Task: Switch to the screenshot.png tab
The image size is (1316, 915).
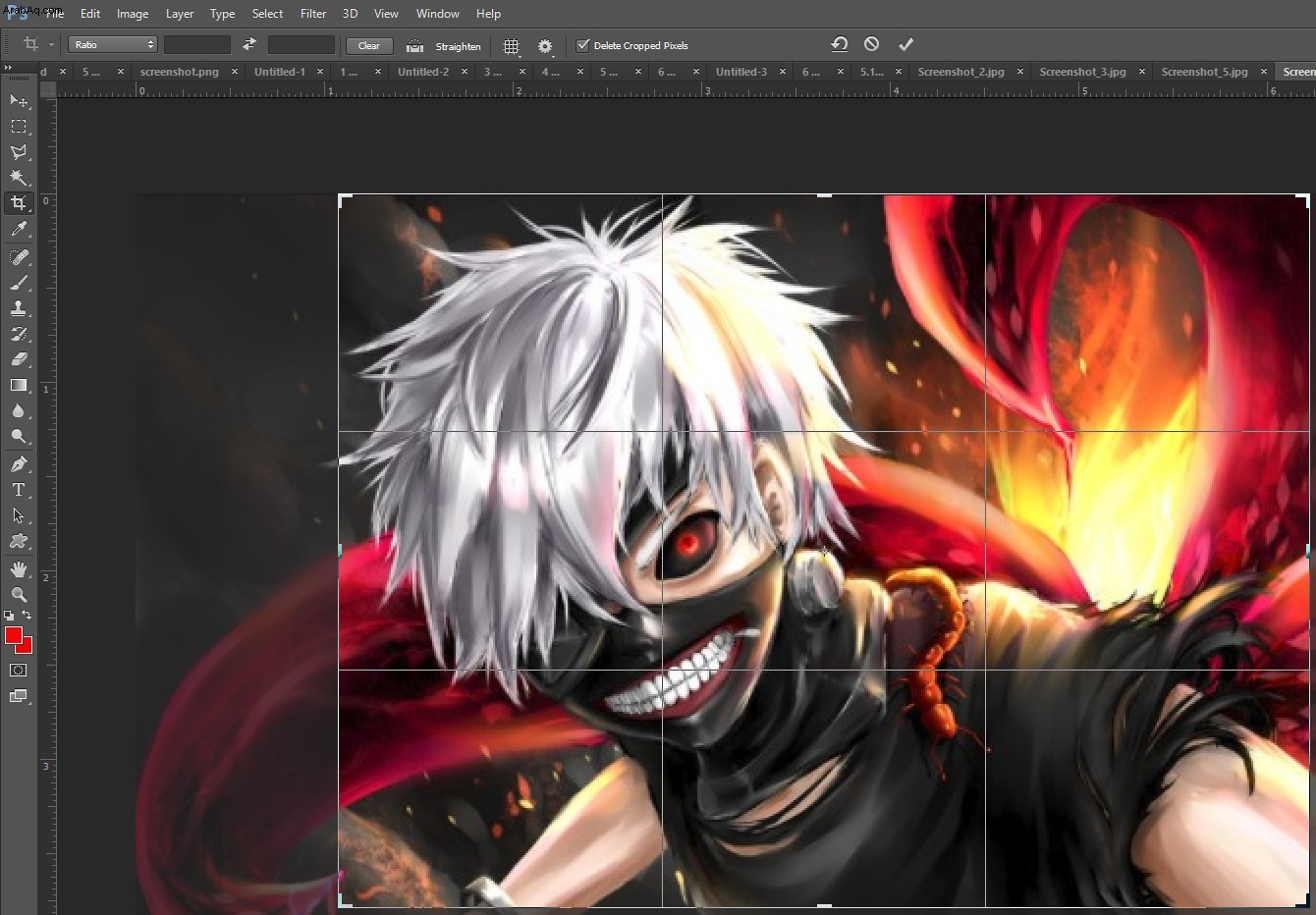Action: pyautogui.click(x=180, y=72)
